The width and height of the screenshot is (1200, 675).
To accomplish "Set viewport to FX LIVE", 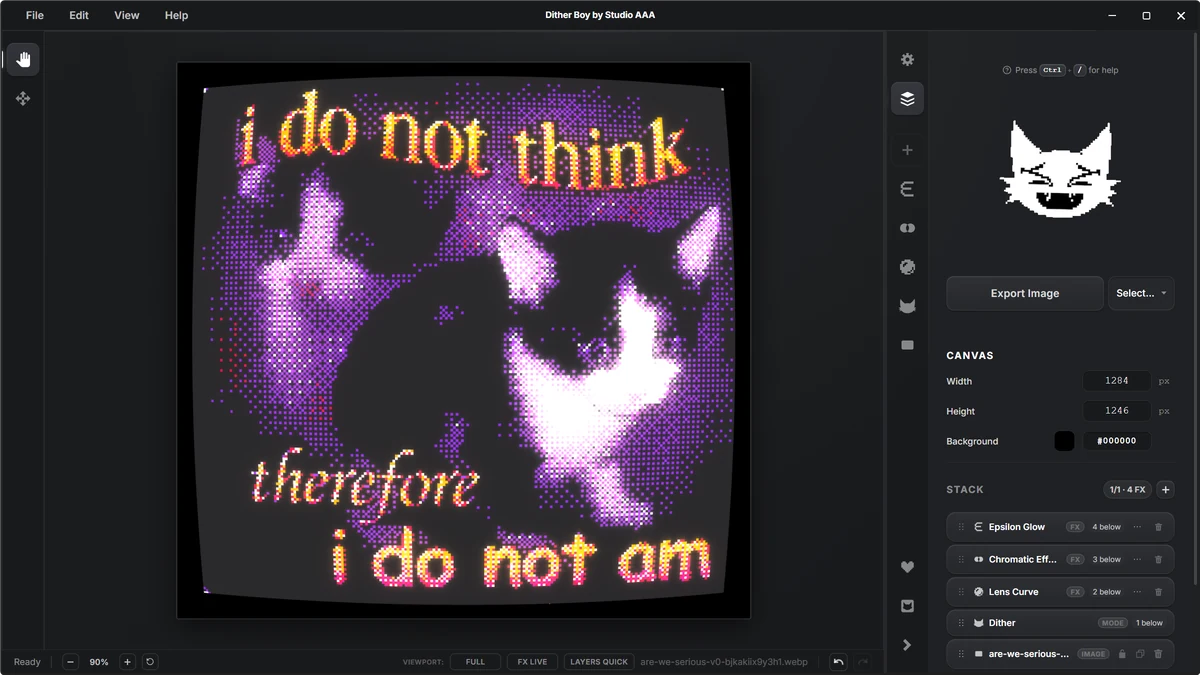I will (x=532, y=662).
